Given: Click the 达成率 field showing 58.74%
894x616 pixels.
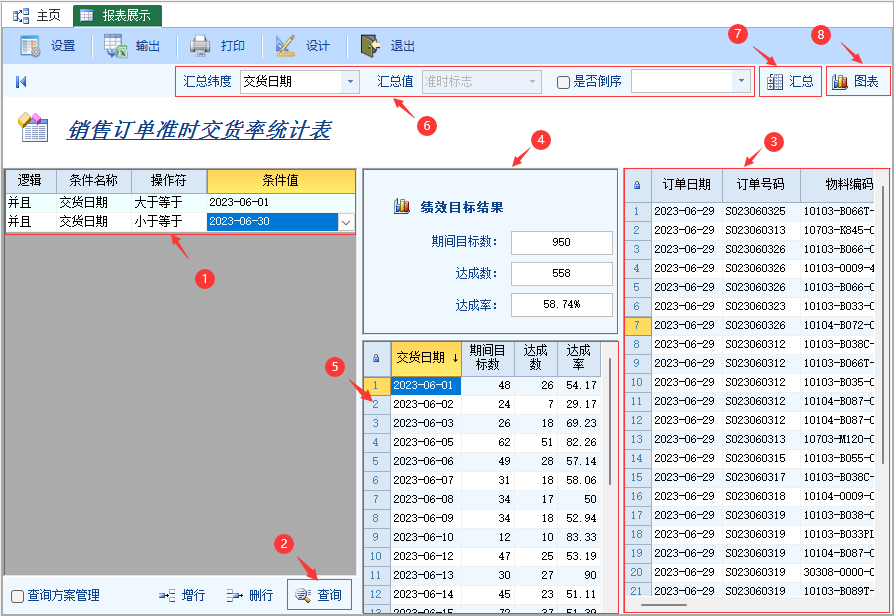Looking at the screenshot, I should pyautogui.click(x=562, y=305).
